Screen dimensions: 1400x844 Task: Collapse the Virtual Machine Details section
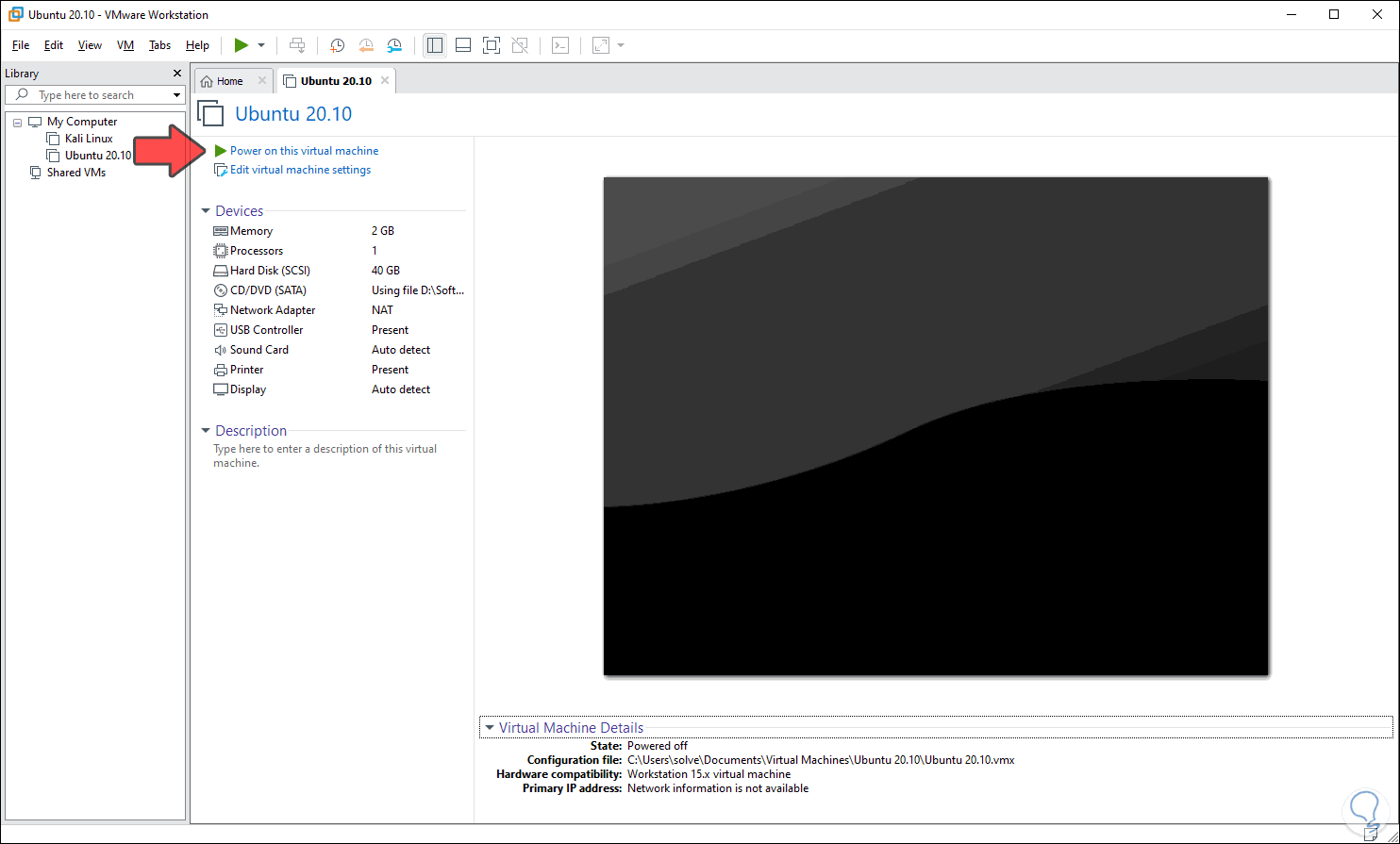click(x=490, y=728)
